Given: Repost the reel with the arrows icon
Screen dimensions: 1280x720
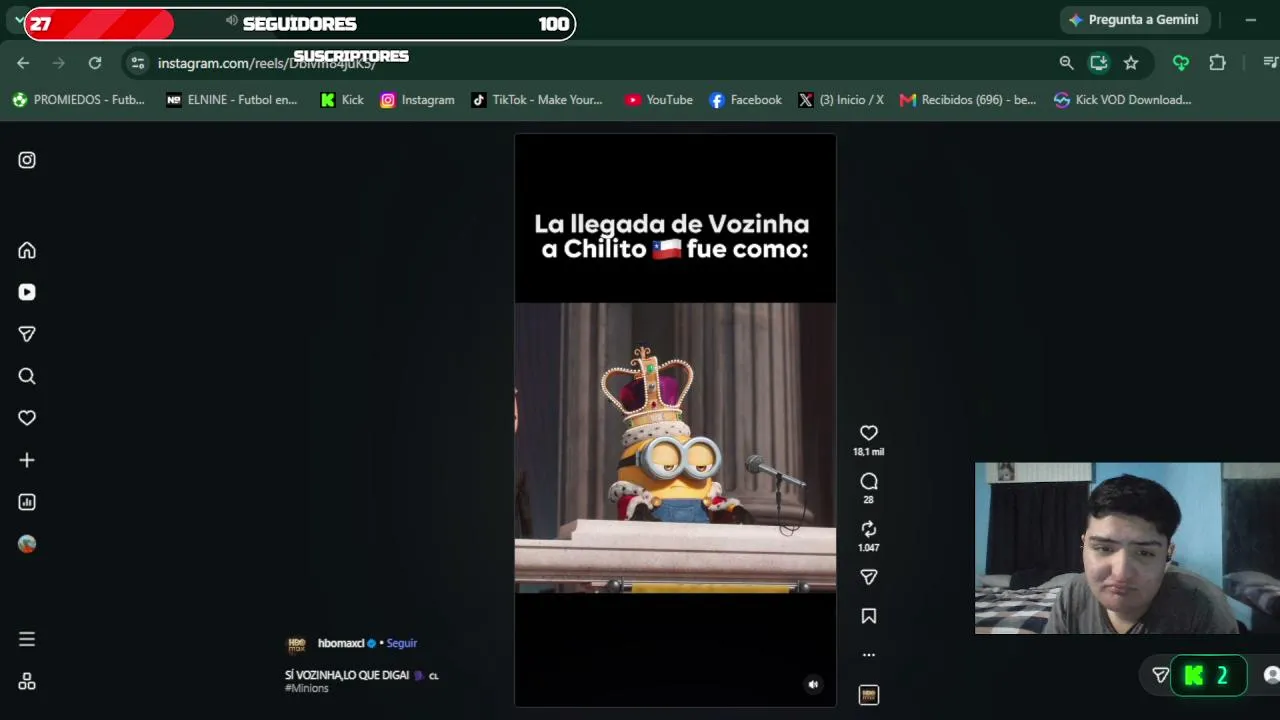Looking at the screenshot, I should (x=869, y=529).
